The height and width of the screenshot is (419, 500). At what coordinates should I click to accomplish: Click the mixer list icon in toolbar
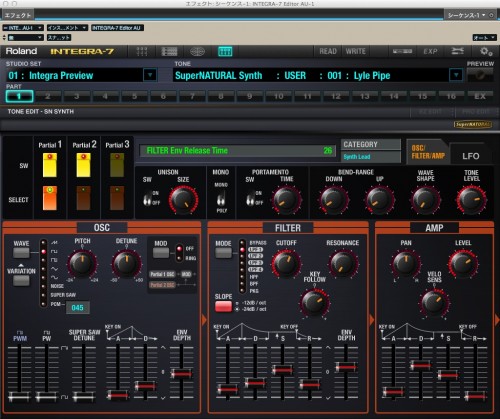click(x=169, y=51)
